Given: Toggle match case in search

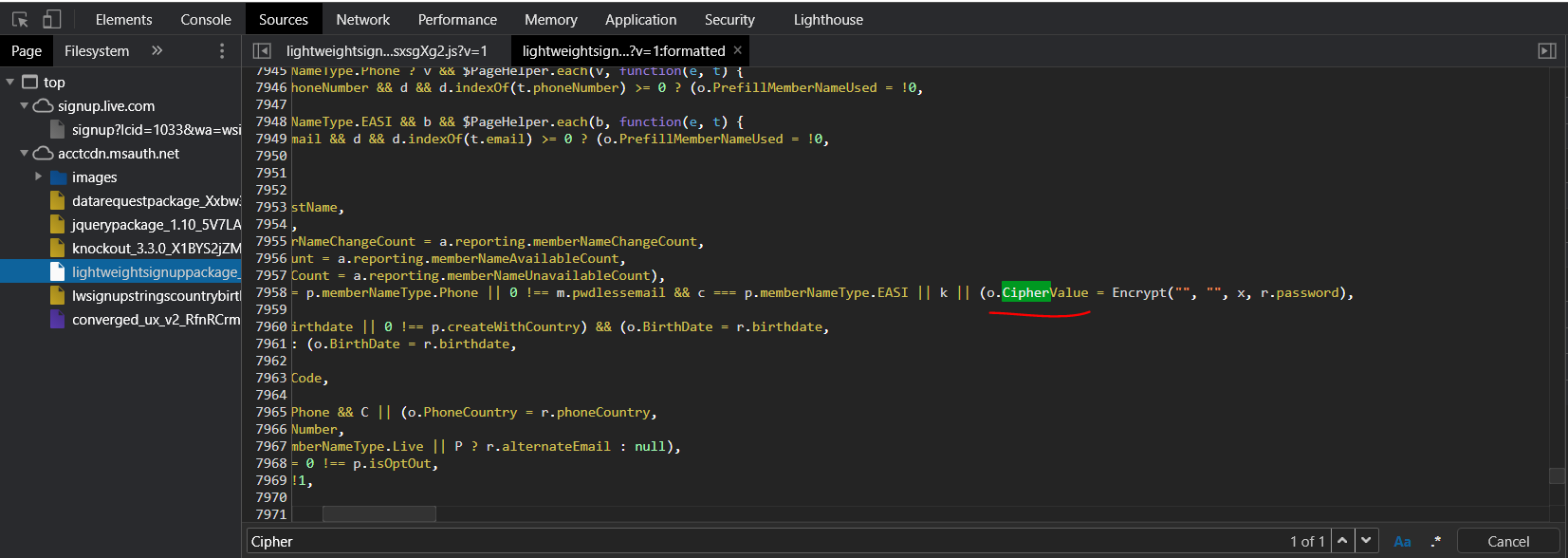Looking at the screenshot, I should 1402,542.
